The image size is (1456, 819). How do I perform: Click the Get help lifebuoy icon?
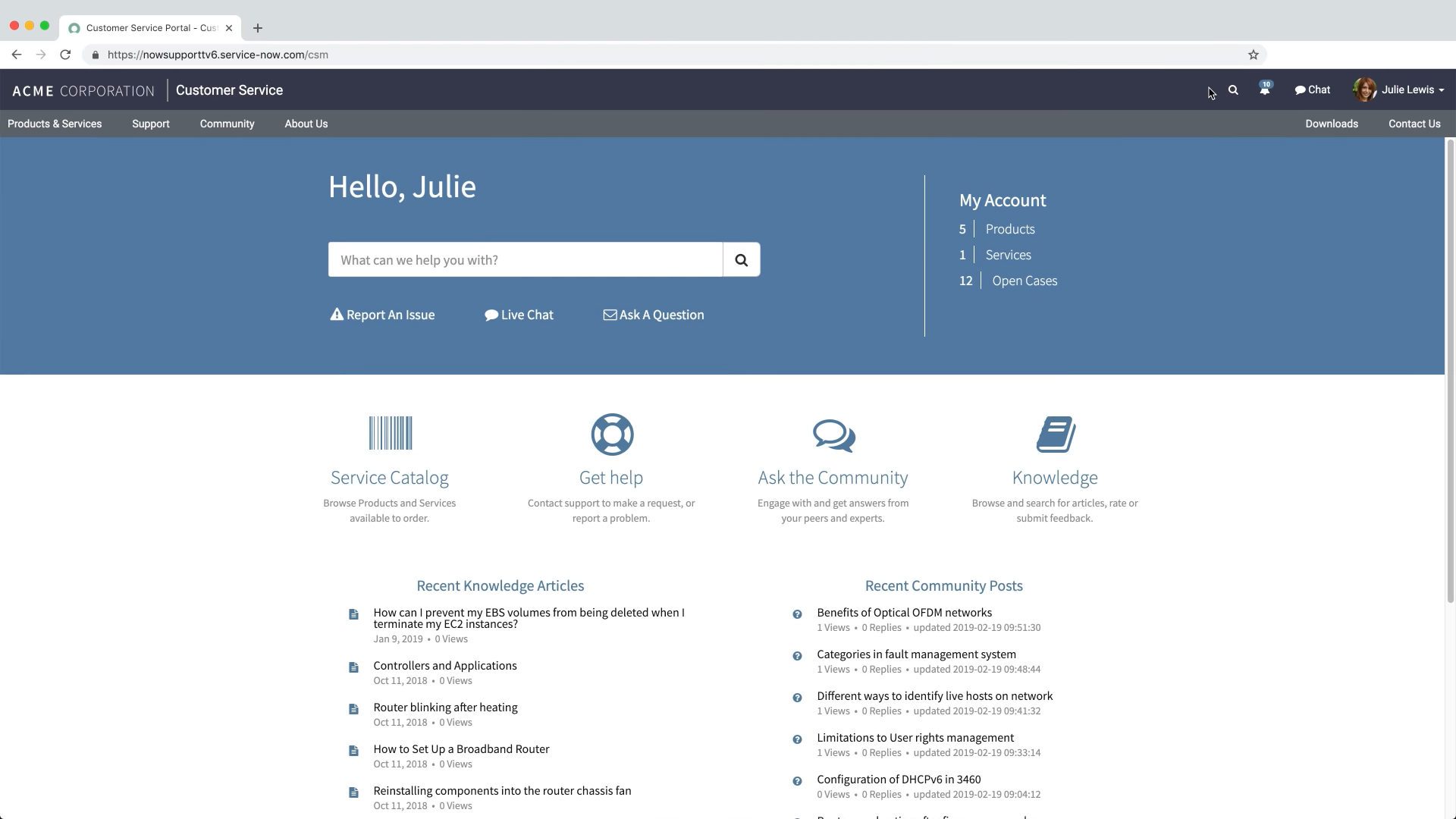(x=611, y=434)
